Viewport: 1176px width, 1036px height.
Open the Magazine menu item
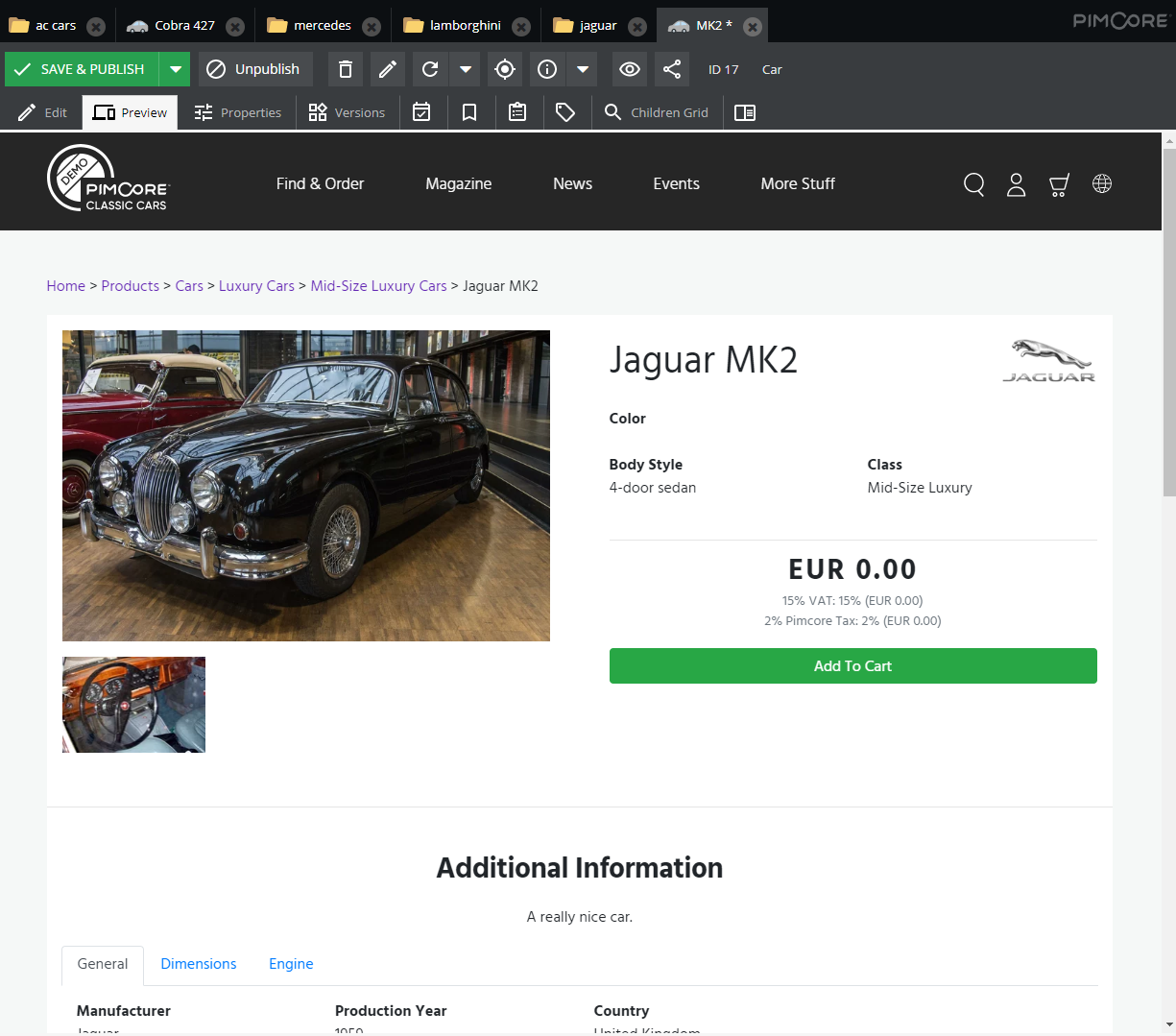point(459,183)
